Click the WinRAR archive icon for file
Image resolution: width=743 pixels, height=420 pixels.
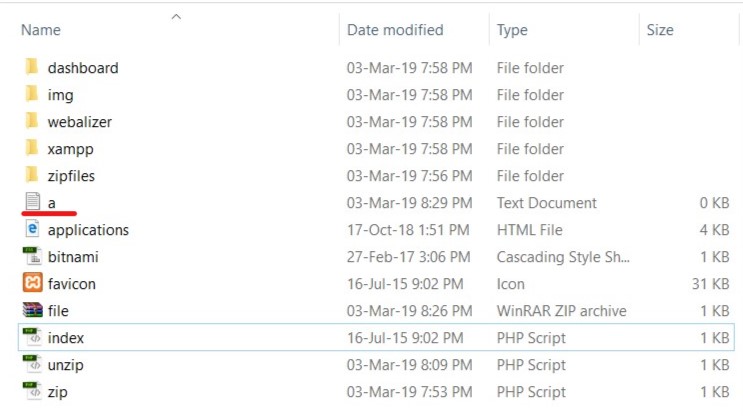click(x=31, y=311)
